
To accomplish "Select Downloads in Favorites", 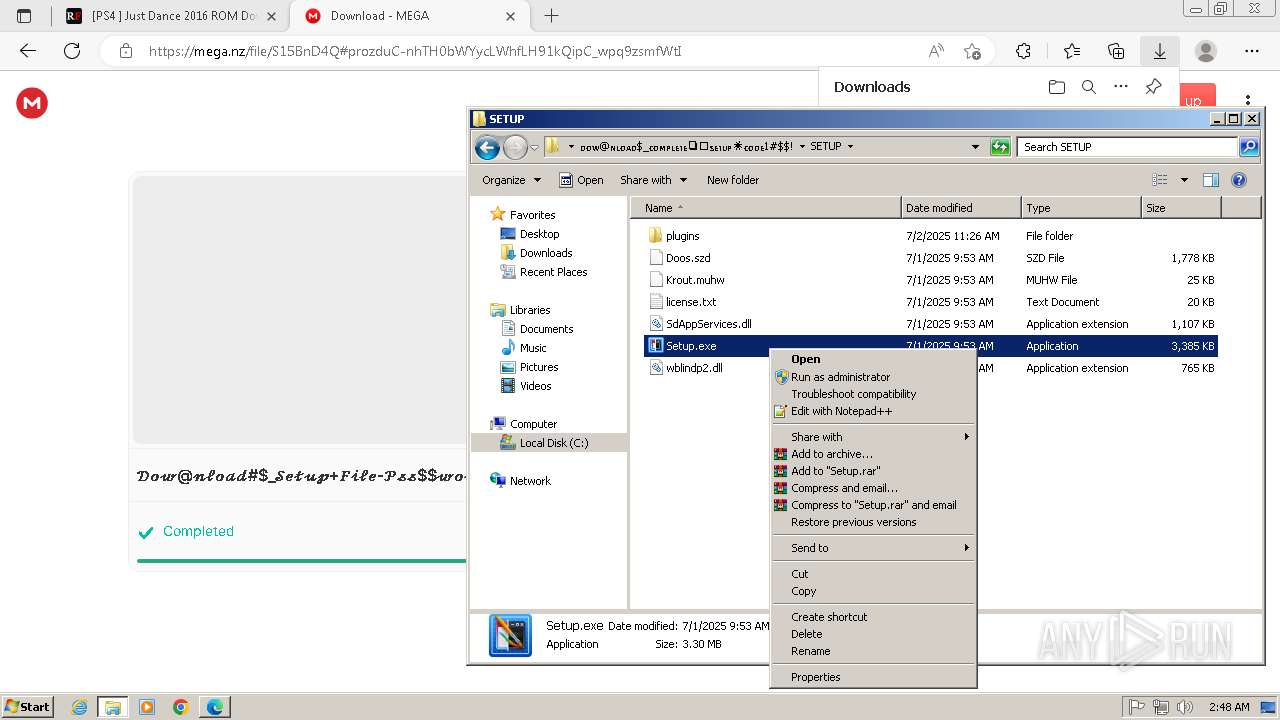I will [x=546, y=253].
